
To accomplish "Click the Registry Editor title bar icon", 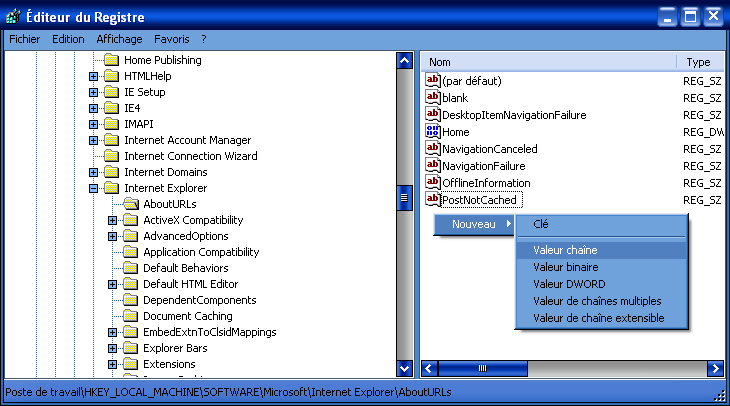I will tap(14, 16).
